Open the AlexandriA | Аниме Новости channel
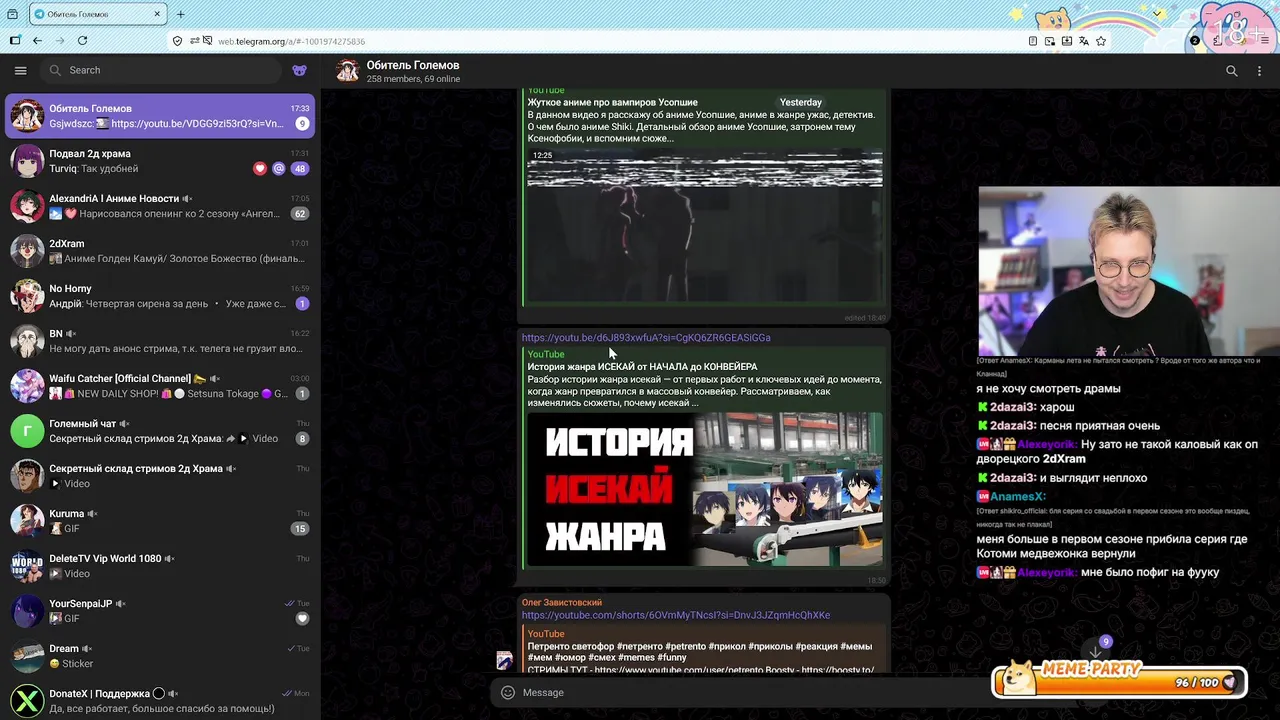The height and width of the screenshot is (720, 1280). tap(160, 206)
